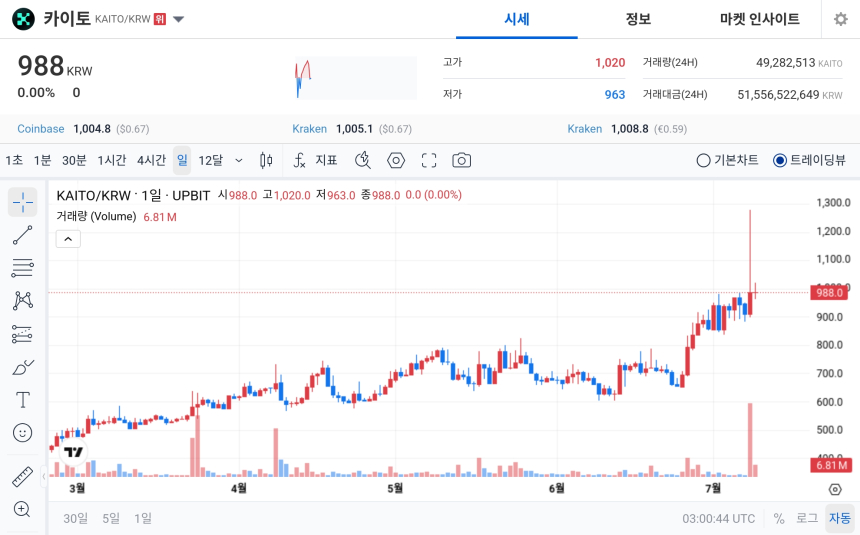Image resolution: width=860 pixels, height=535 pixels.
Task: Click the mini price sparkline thumbnail
Action: (x=355, y=78)
